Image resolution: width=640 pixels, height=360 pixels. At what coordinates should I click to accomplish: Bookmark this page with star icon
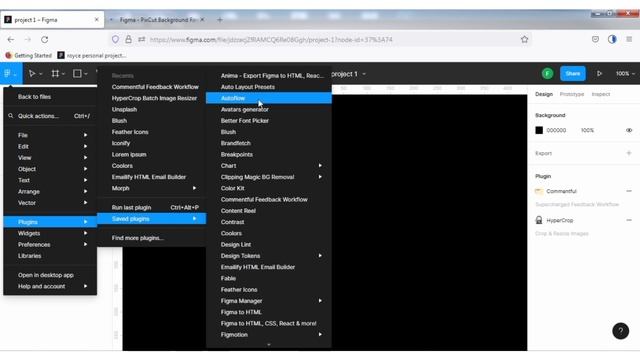524,40
